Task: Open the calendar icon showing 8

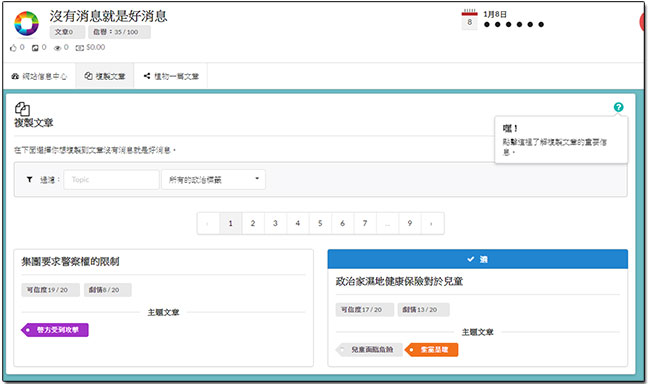Action: 469,20
